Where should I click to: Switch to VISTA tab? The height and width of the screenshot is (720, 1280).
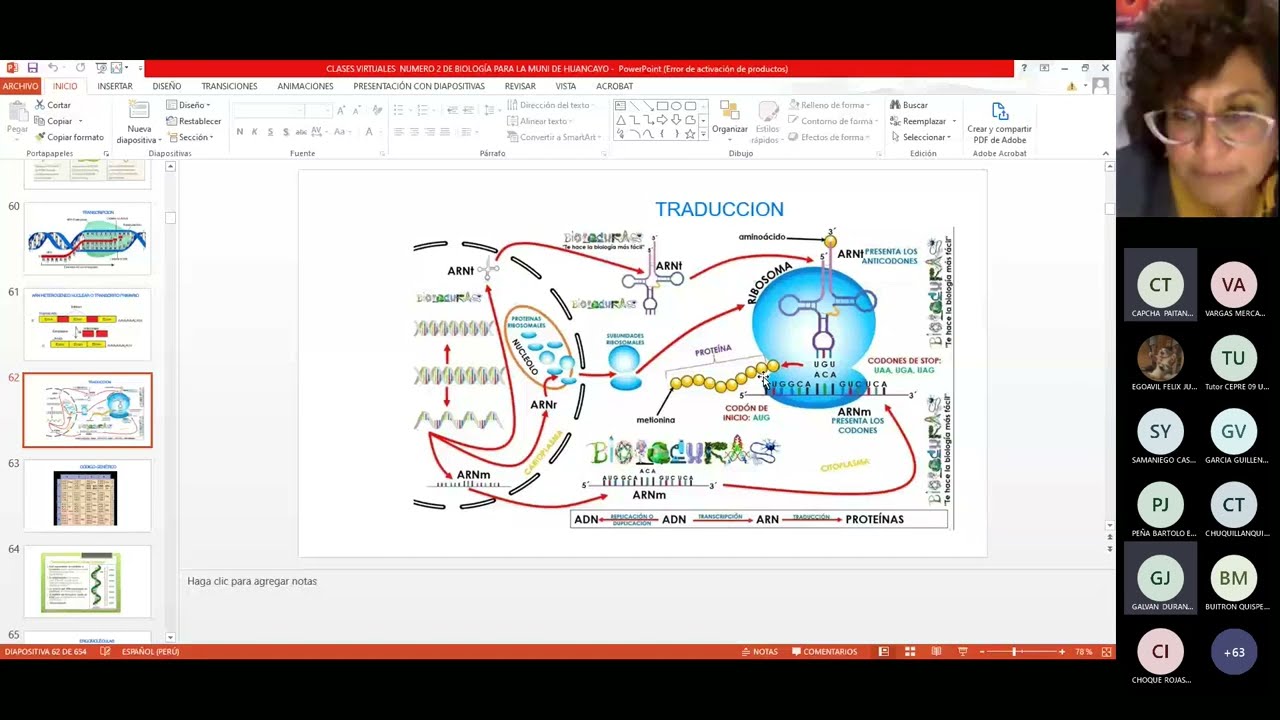(566, 86)
